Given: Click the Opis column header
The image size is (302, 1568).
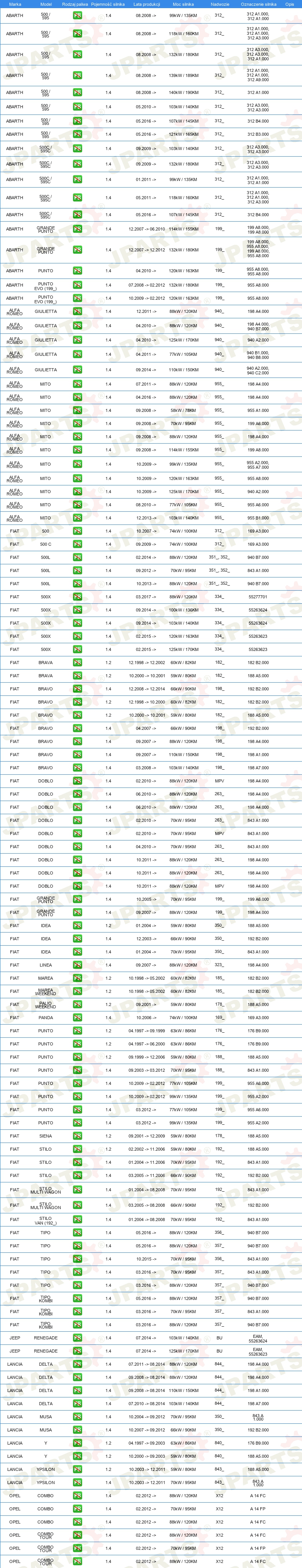Looking at the screenshot, I should [290, 4].
